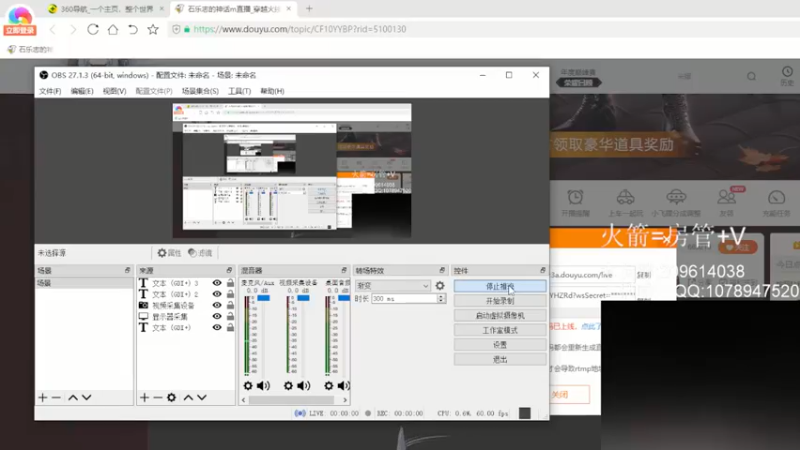This screenshot has width=800, height=450.
Task: Remove the selected scene with minus icon
Action: pyautogui.click(x=57, y=397)
